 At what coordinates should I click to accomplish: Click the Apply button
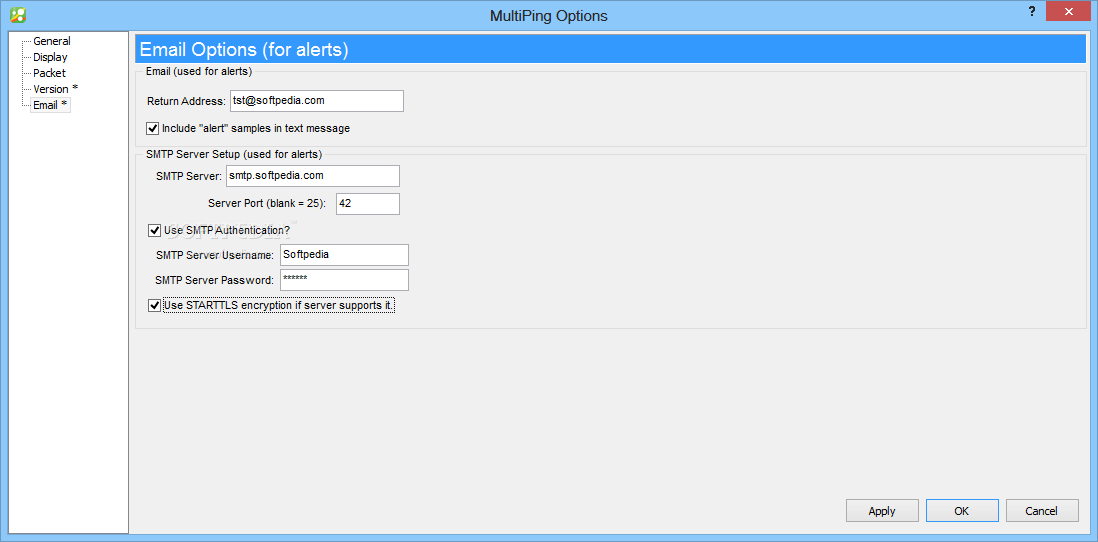click(882, 510)
